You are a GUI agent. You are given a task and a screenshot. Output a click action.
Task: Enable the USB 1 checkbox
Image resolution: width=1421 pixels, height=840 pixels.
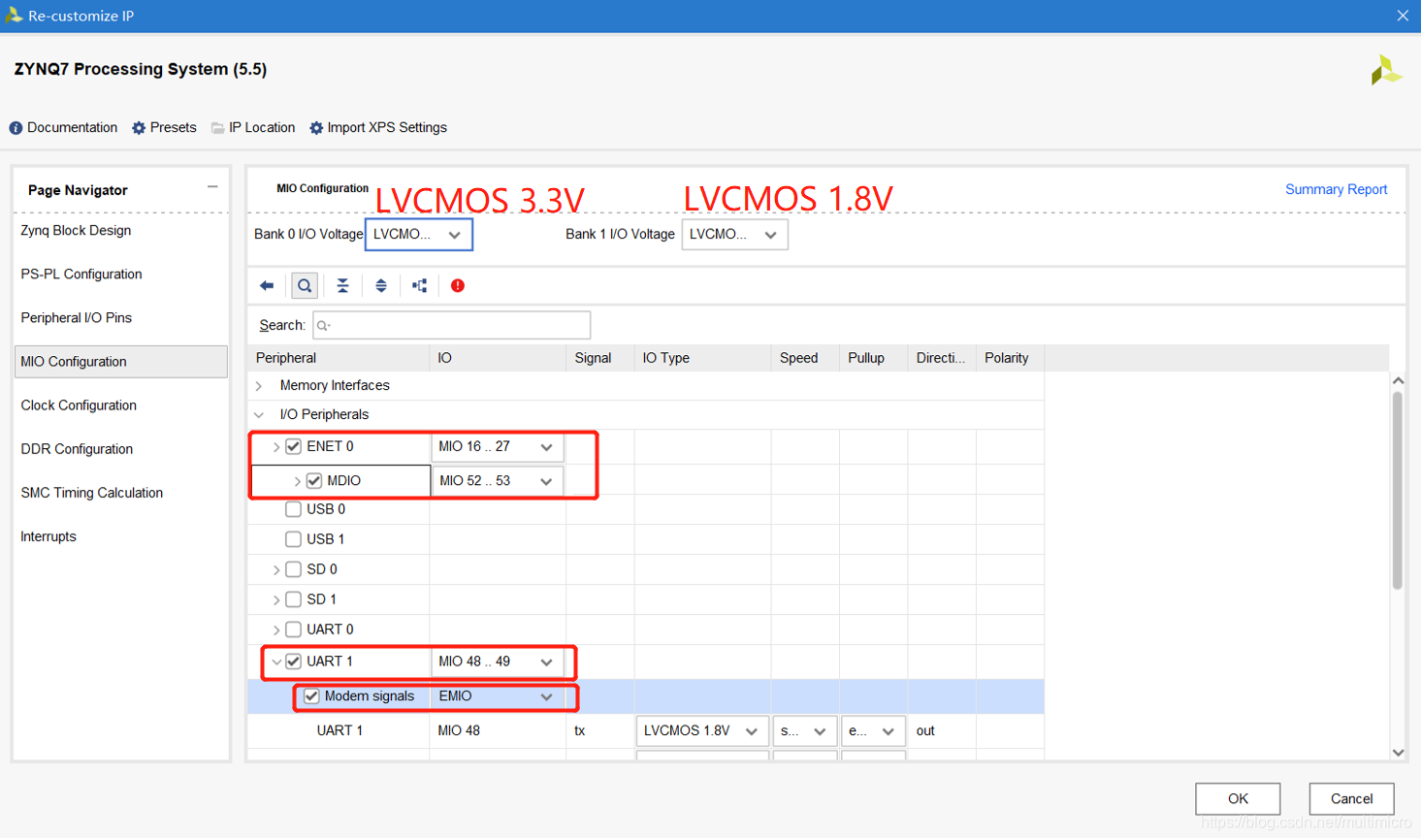[293, 539]
